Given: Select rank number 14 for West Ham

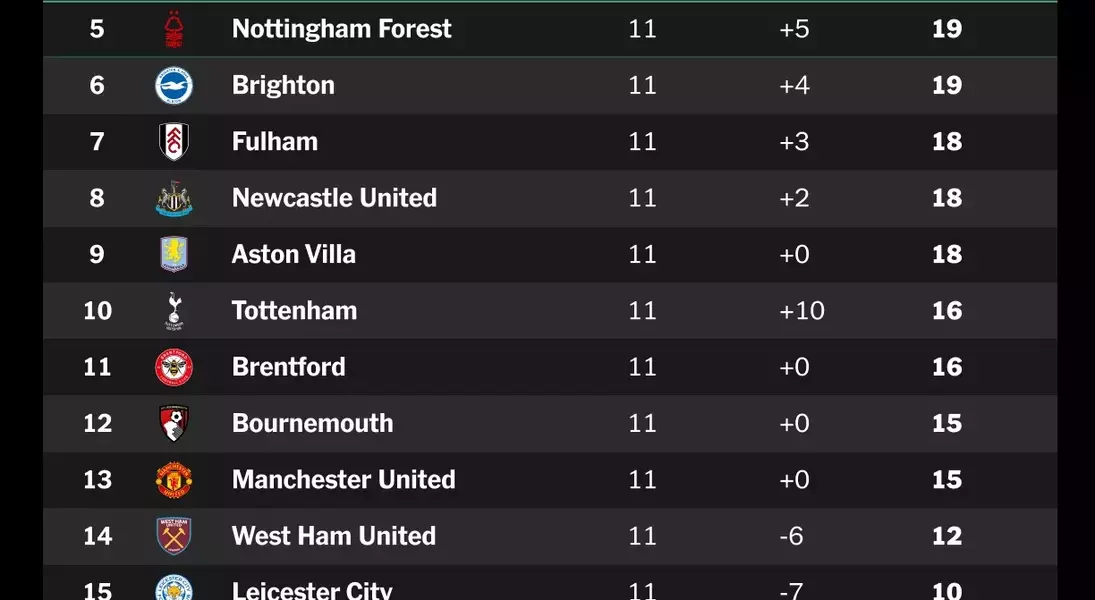Looking at the screenshot, I should point(97,536).
